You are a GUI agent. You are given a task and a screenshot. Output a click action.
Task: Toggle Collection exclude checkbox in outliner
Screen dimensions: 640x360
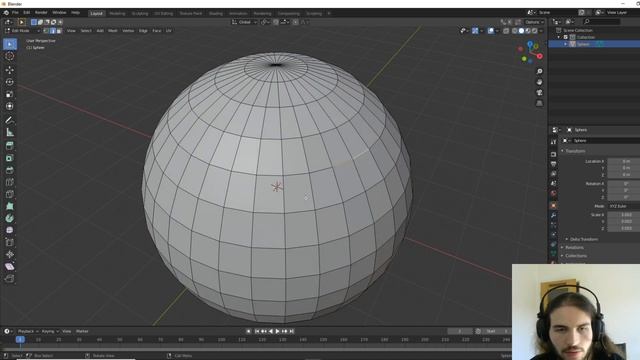[x=566, y=37]
